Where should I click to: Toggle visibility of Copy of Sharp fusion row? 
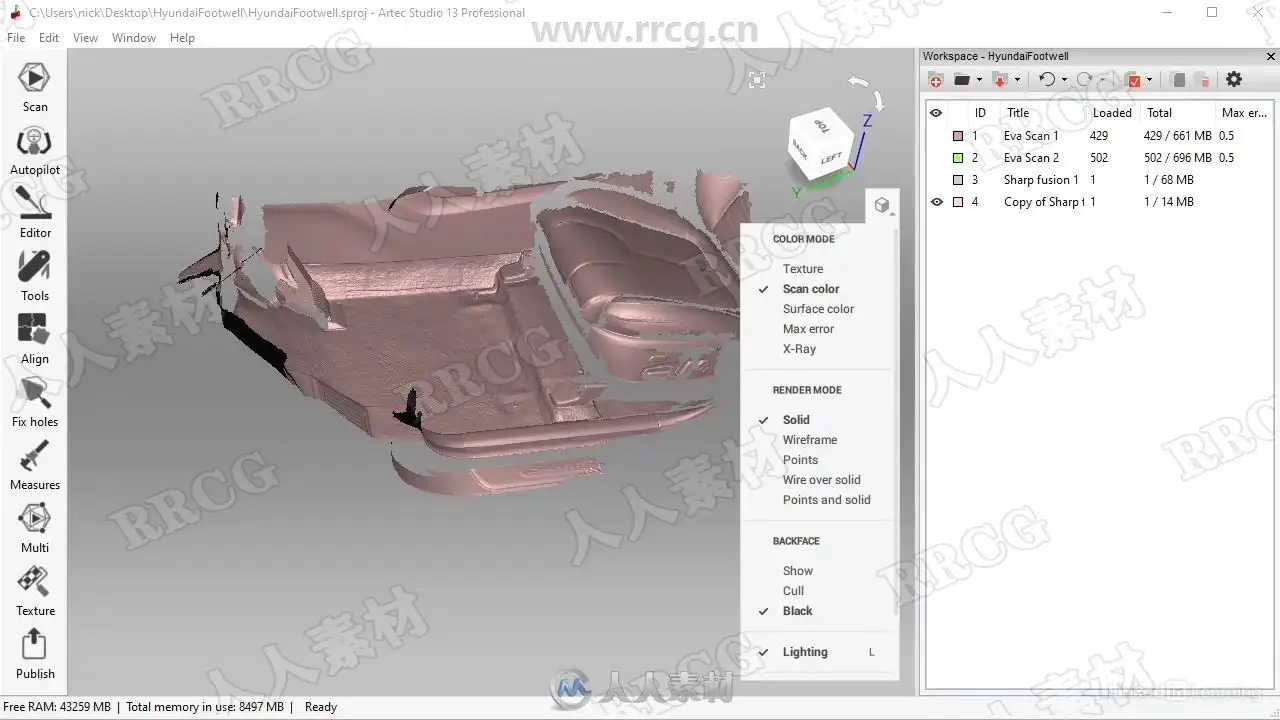pyautogui.click(x=937, y=202)
